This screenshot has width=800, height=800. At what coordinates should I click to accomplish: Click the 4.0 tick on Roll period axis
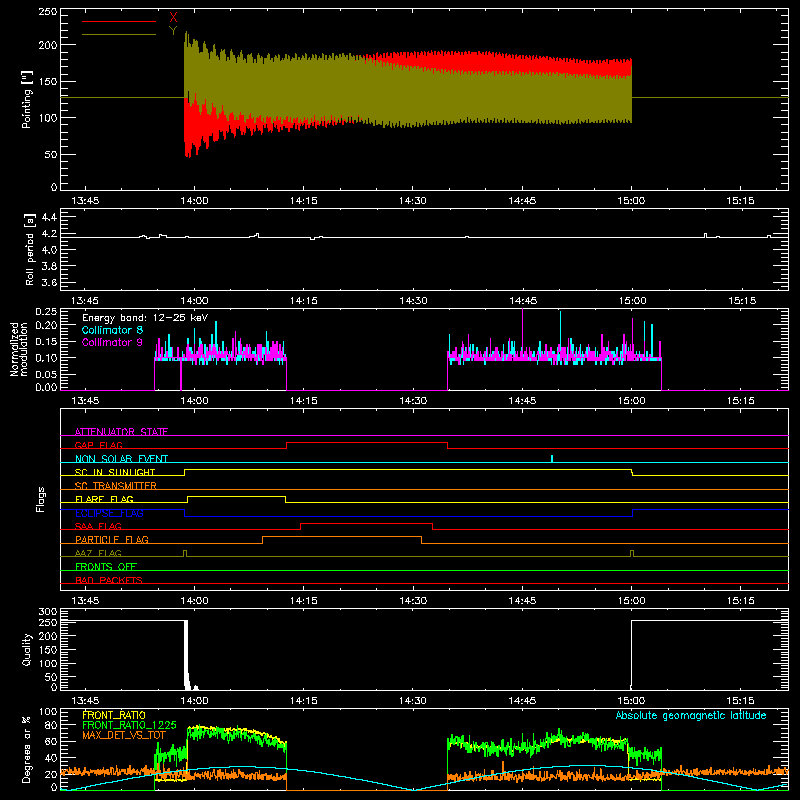tap(48, 249)
